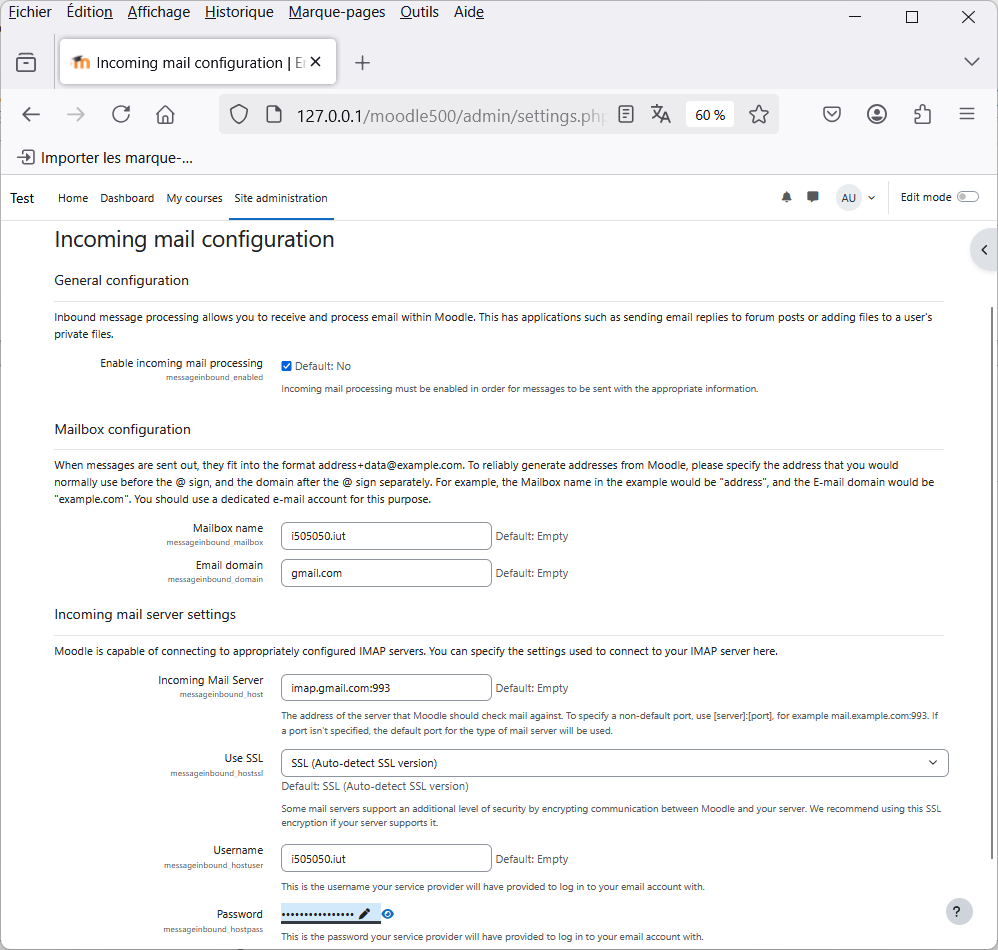998x950 pixels.
Task: Reload the current page
Action: pos(121,115)
